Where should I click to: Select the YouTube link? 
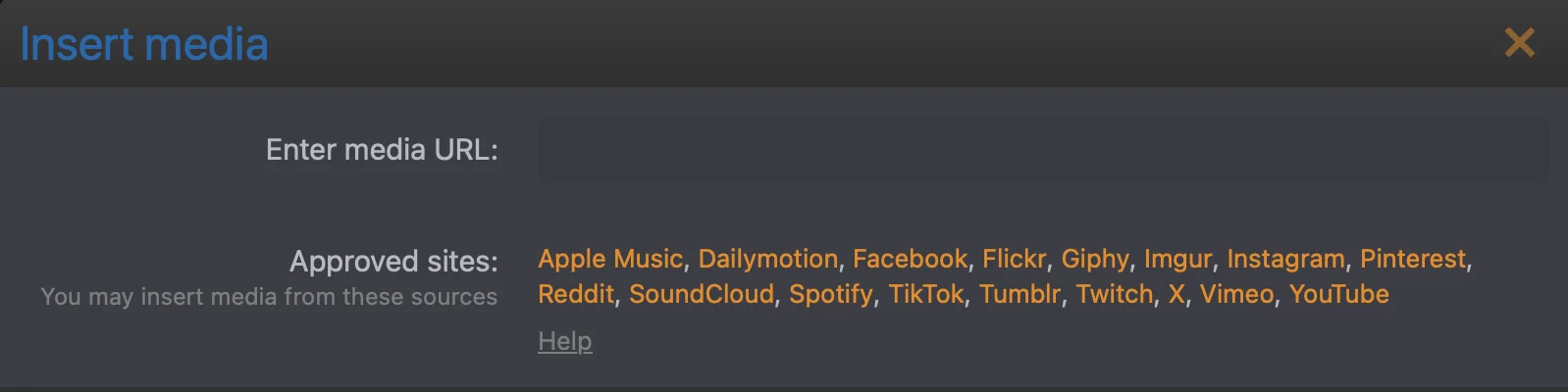(x=1338, y=294)
